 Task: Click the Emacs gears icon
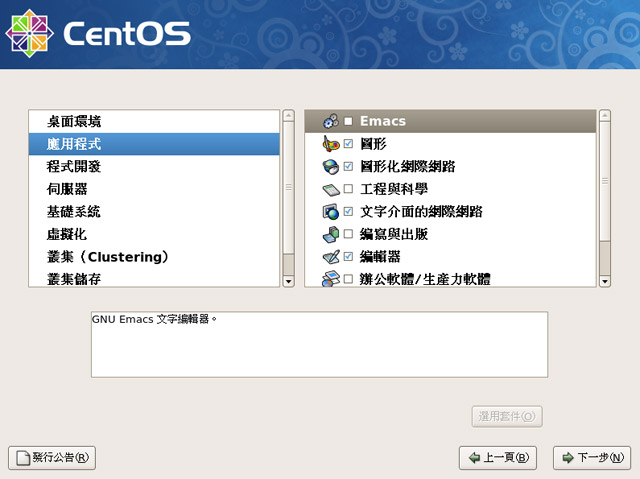331,121
